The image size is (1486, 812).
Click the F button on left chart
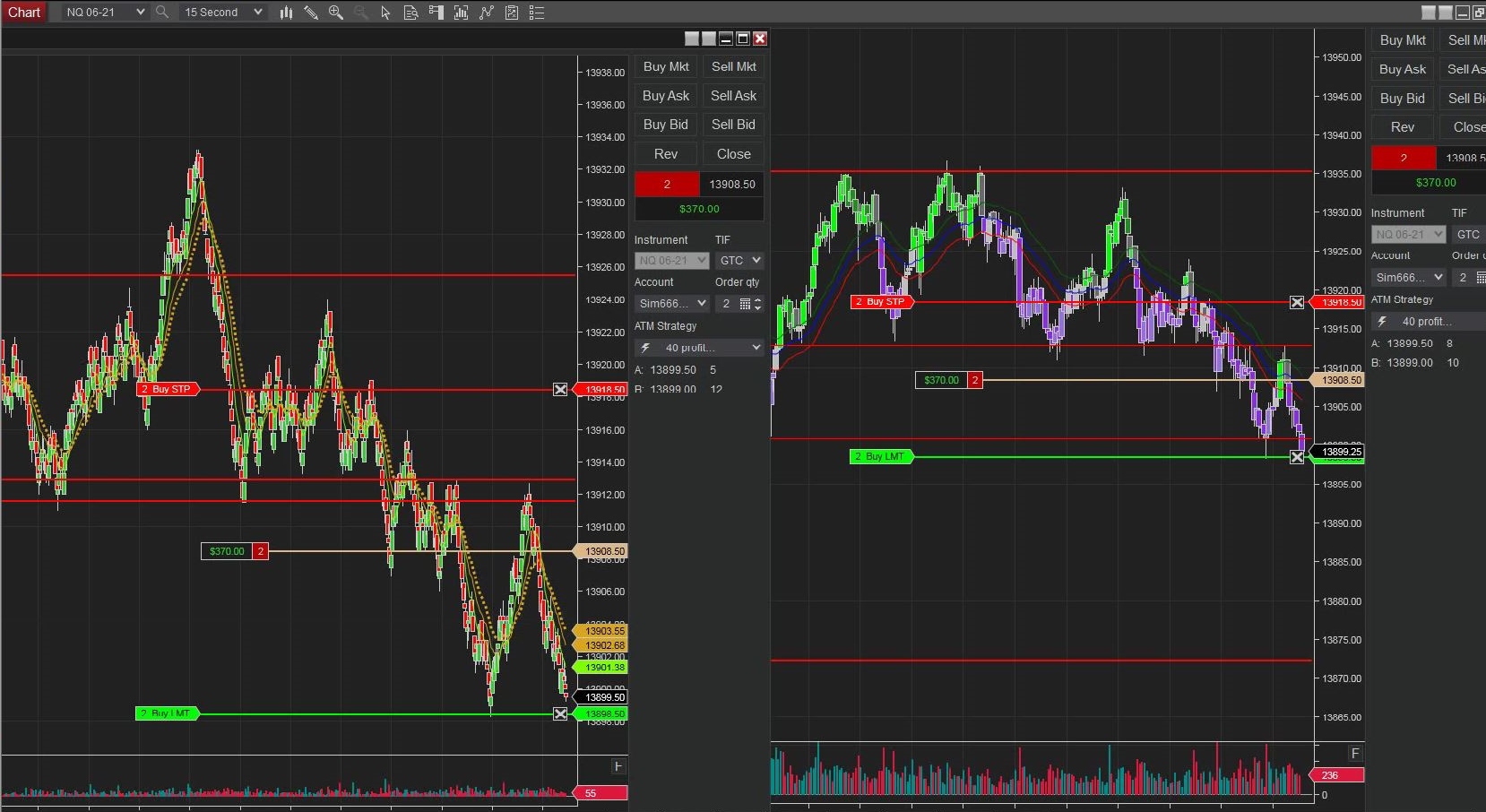tap(618, 766)
